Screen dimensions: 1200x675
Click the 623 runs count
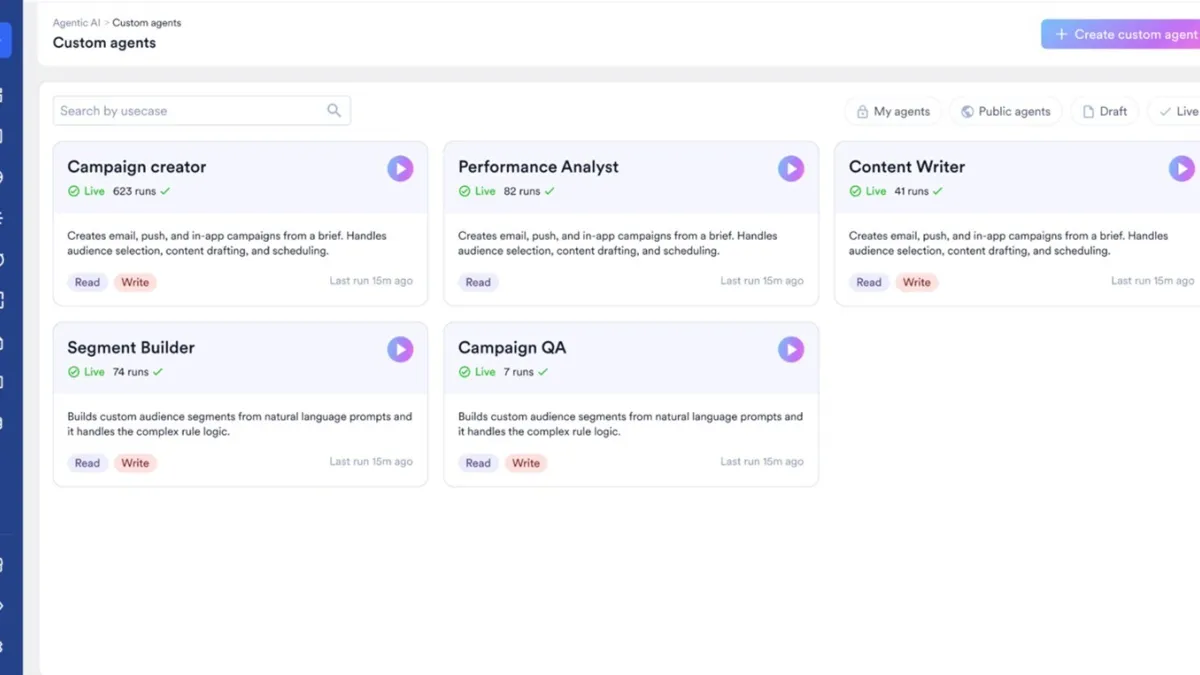[134, 191]
